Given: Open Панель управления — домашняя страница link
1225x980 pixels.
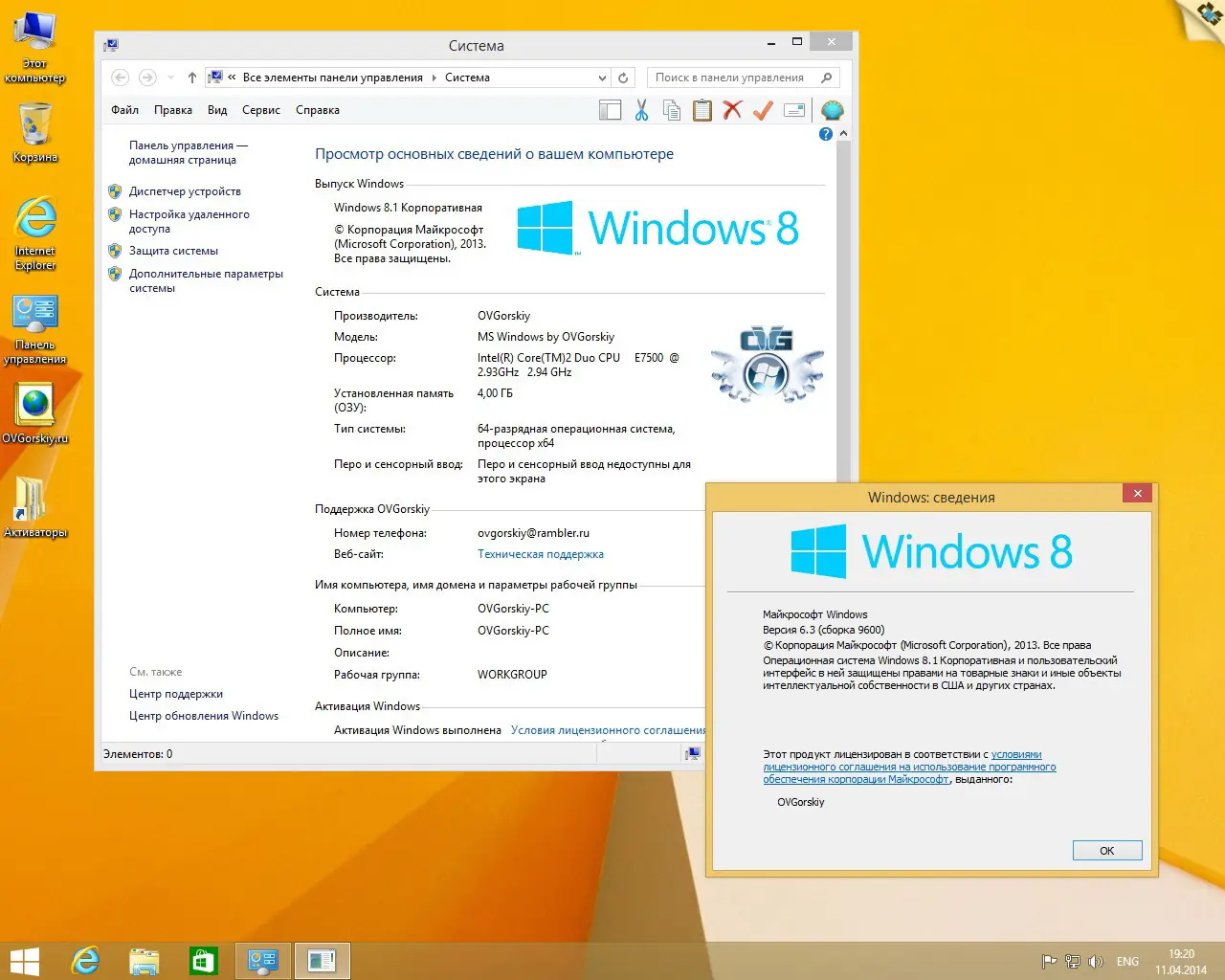Looking at the screenshot, I should pos(189,153).
